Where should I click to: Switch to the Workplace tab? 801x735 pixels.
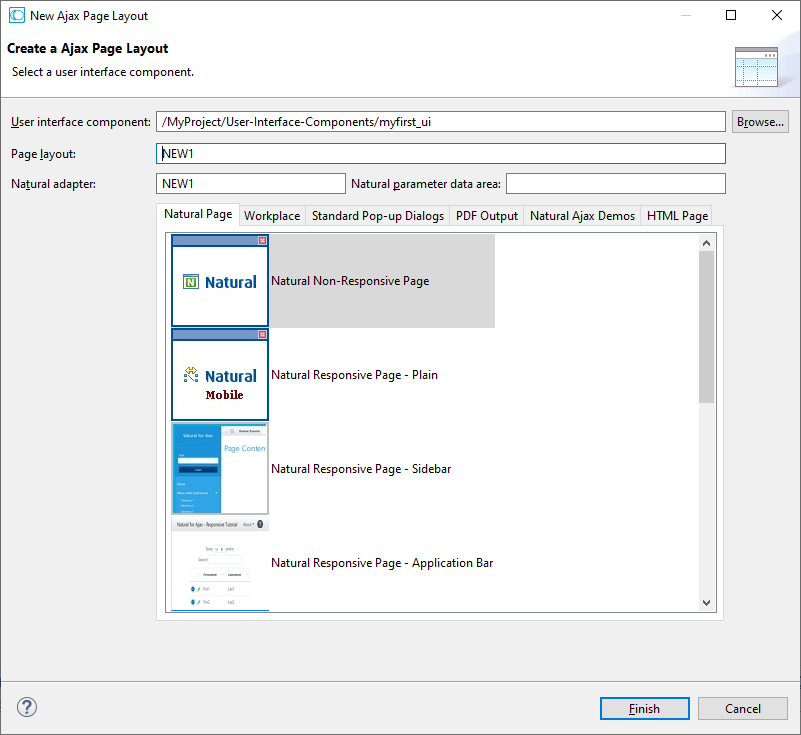(x=272, y=216)
